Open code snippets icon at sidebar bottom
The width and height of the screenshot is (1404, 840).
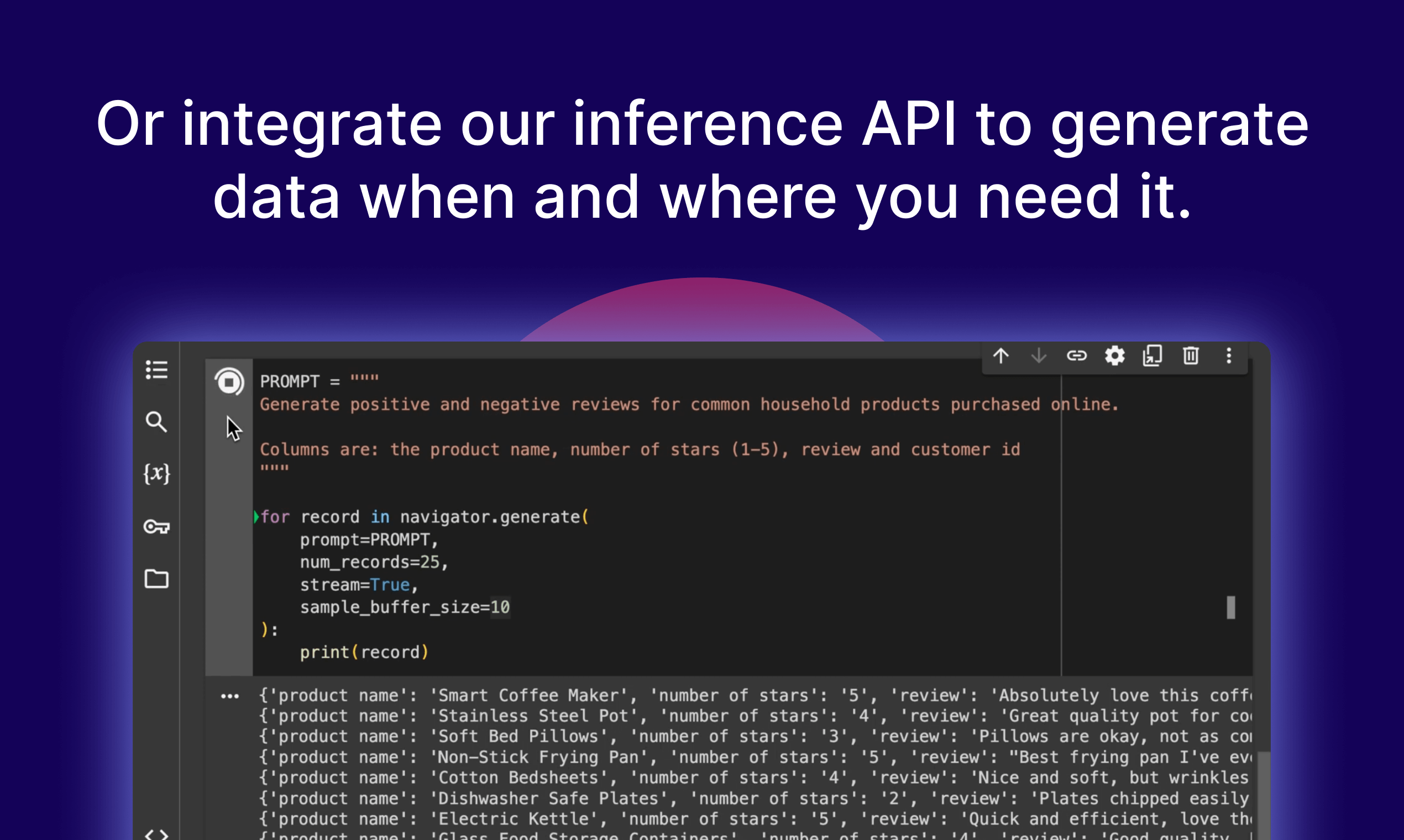pyautogui.click(x=156, y=834)
